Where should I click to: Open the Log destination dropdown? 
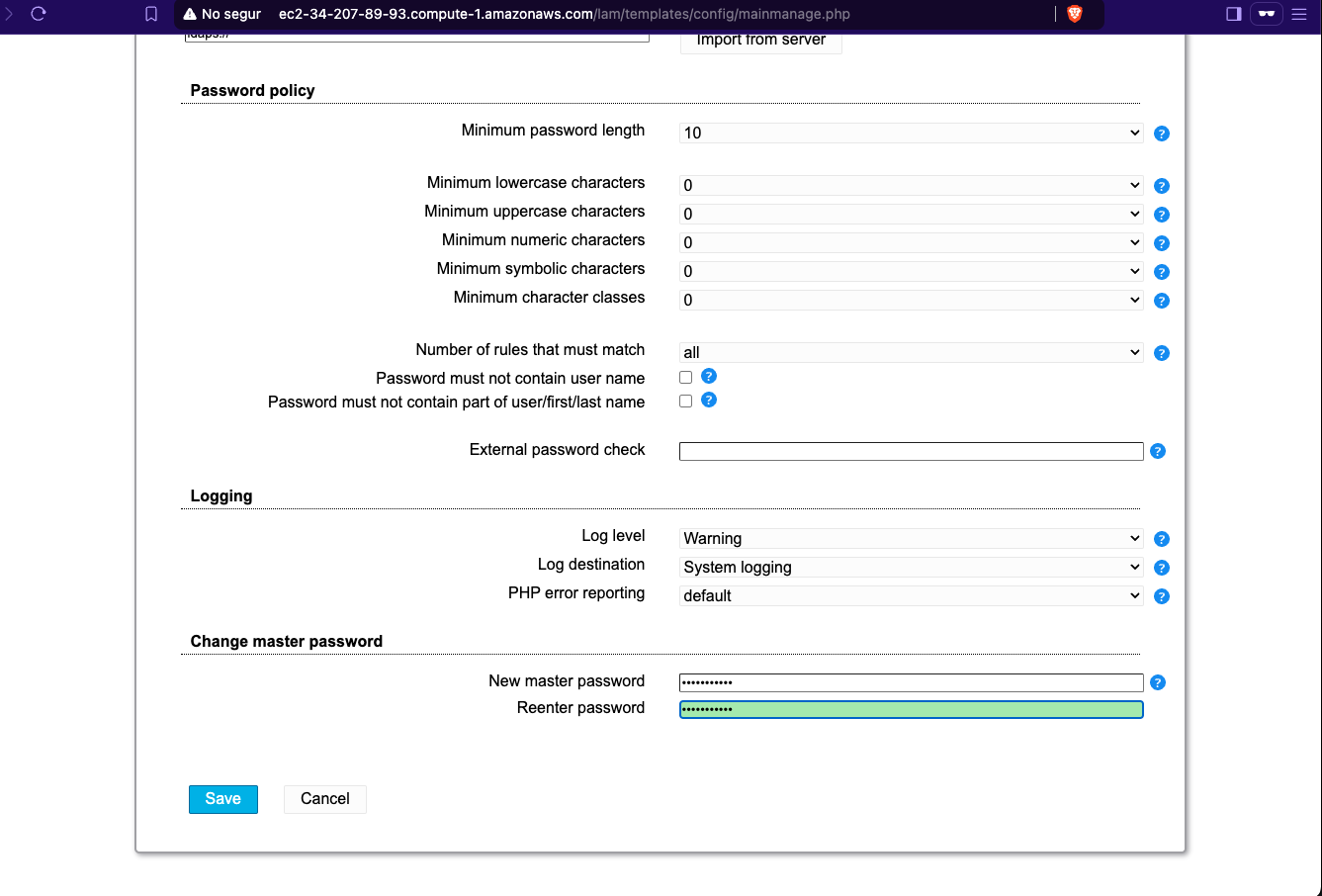click(x=911, y=567)
